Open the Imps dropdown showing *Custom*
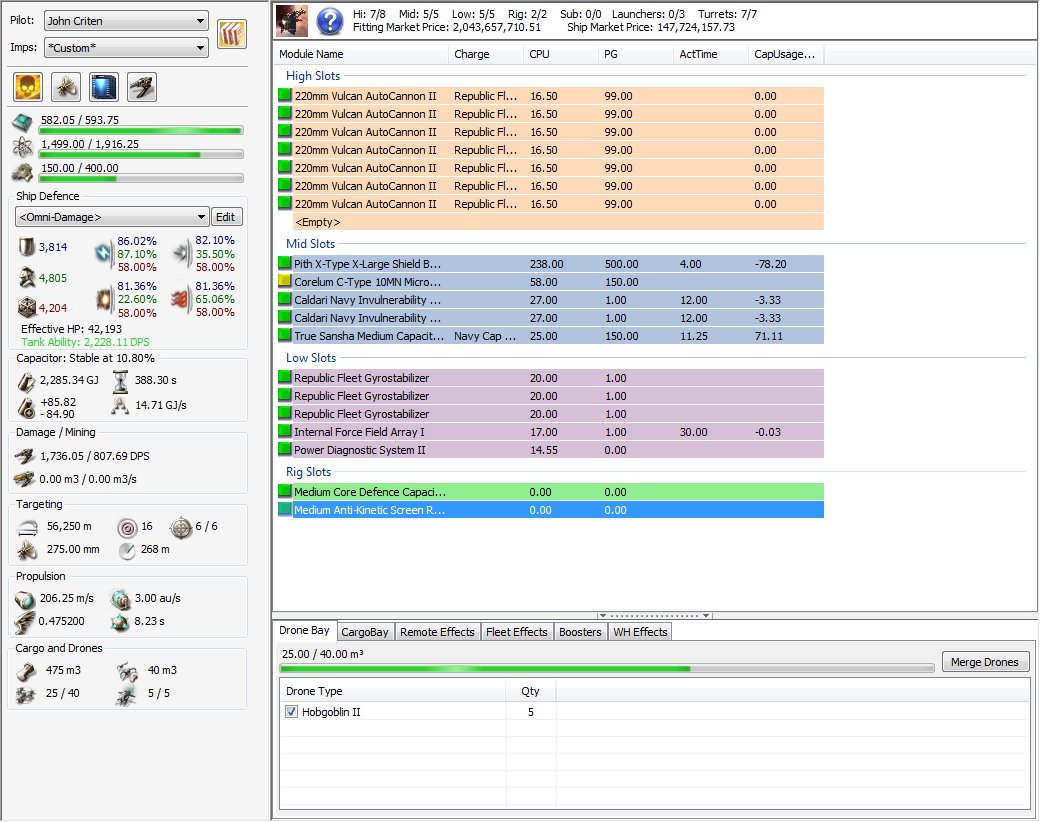The height and width of the screenshot is (822, 1040). click(126, 48)
